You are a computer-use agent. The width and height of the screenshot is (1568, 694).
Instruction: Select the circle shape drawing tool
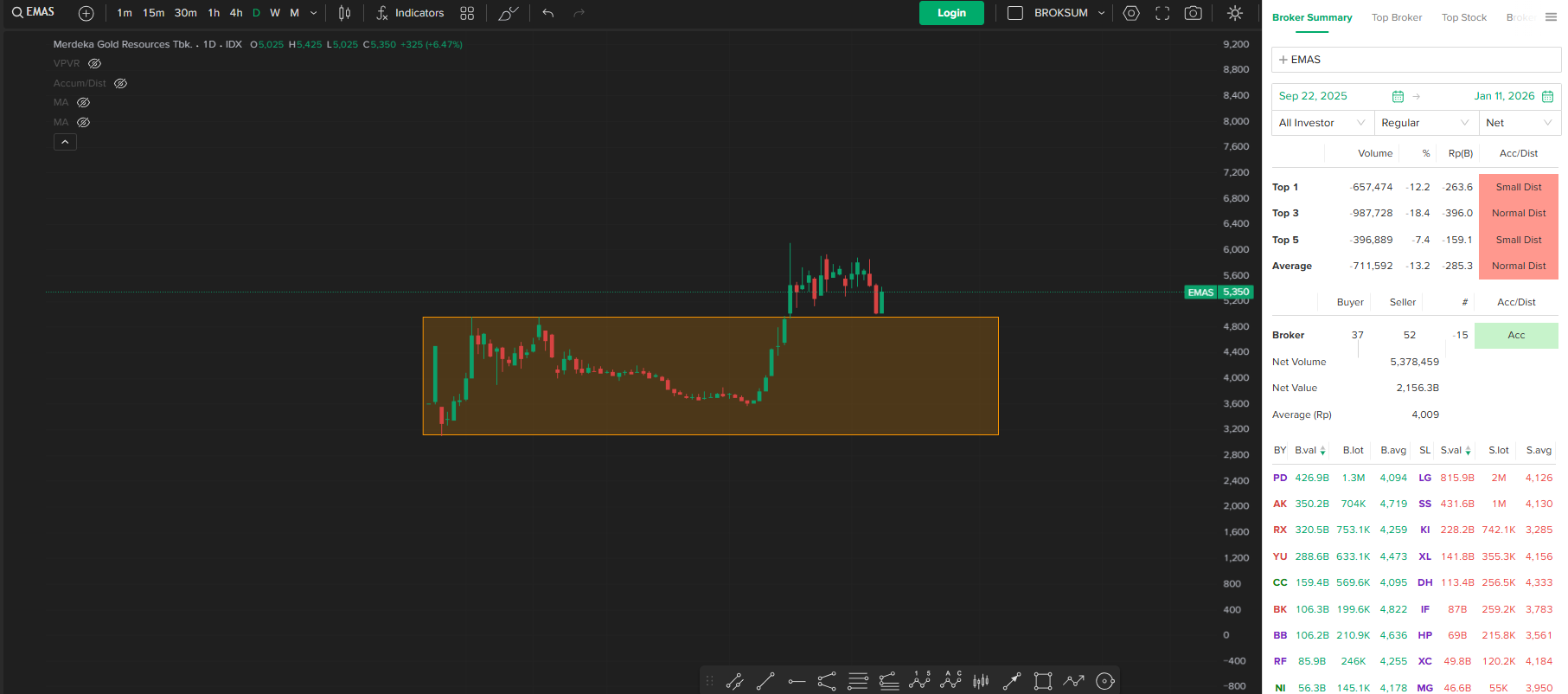click(1104, 681)
